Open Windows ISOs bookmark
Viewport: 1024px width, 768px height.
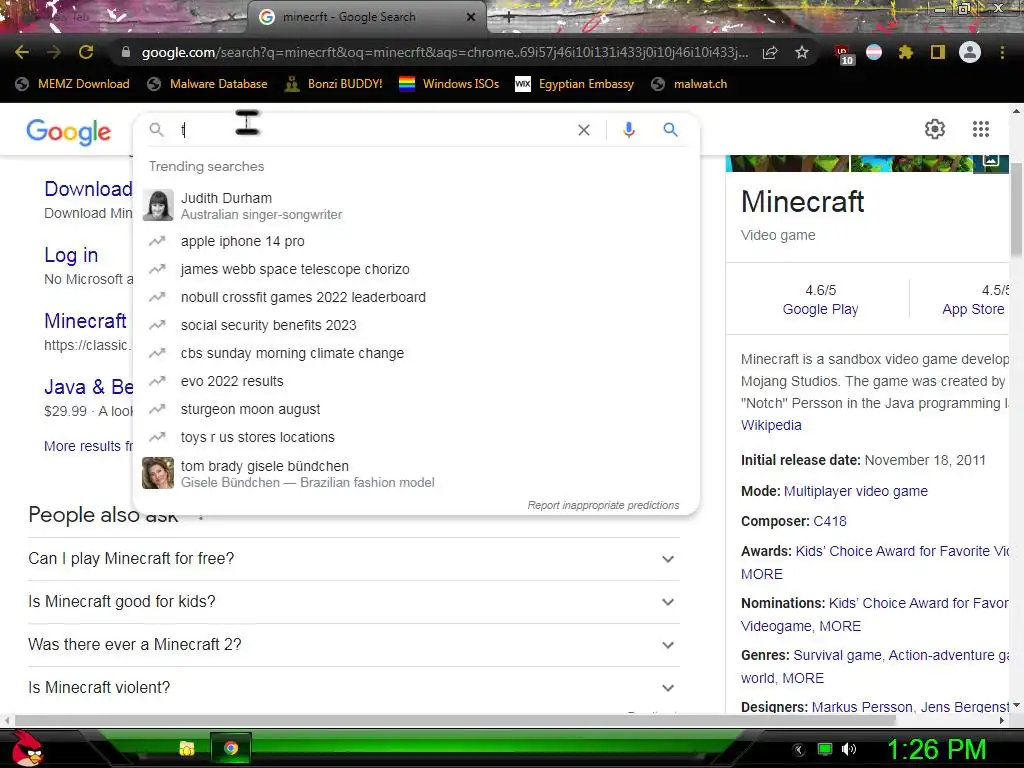click(x=449, y=84)
